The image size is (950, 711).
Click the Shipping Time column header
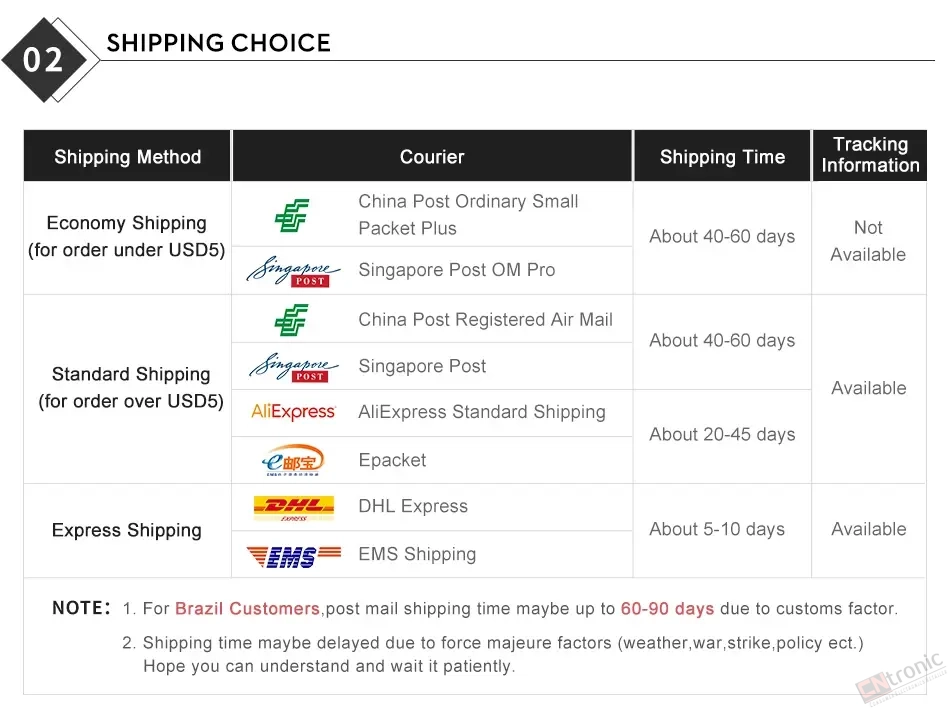pos(722,156)
